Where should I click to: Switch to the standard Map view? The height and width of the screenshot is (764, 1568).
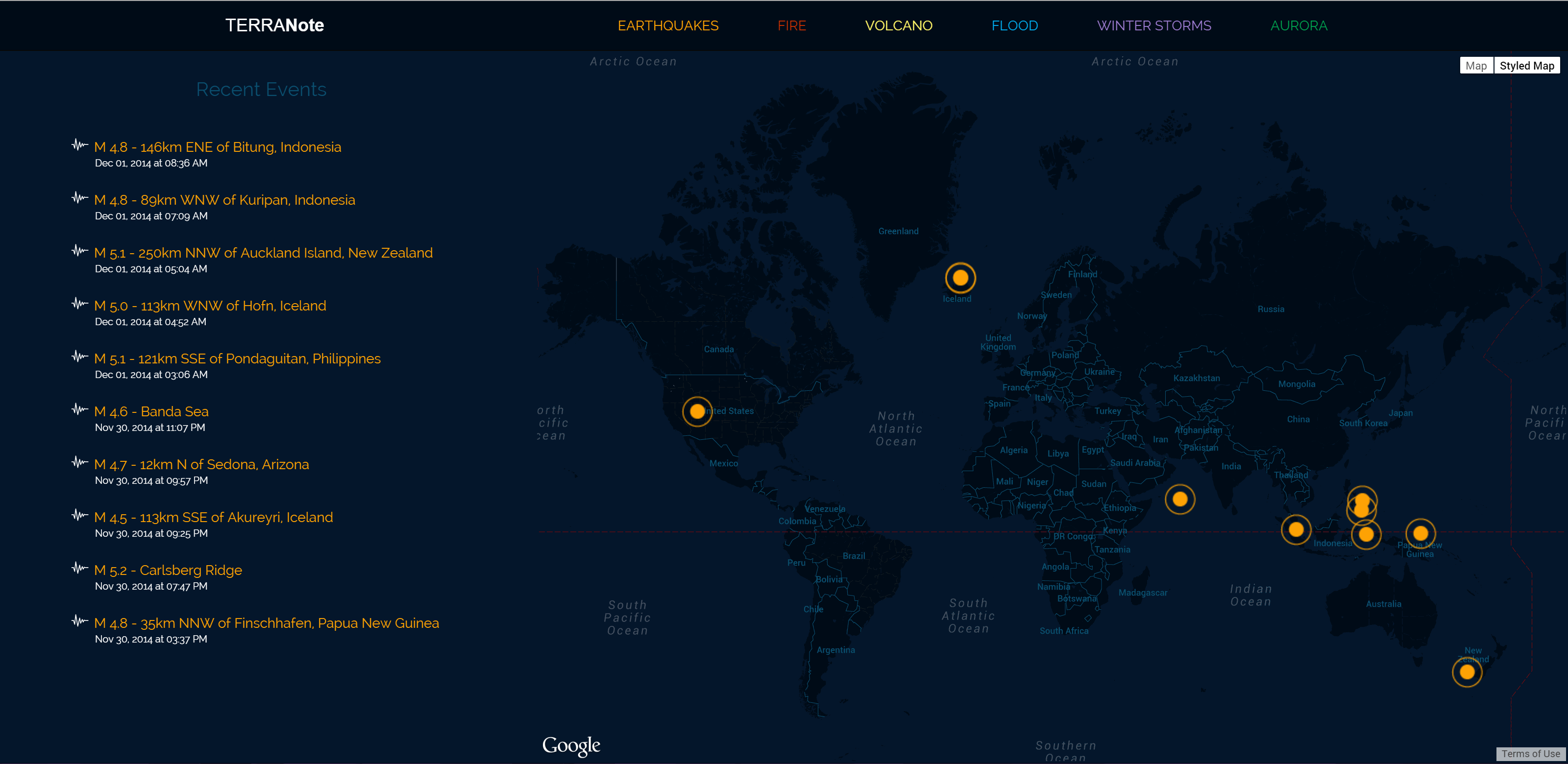pyautogui.click(x=1475, y=66)
